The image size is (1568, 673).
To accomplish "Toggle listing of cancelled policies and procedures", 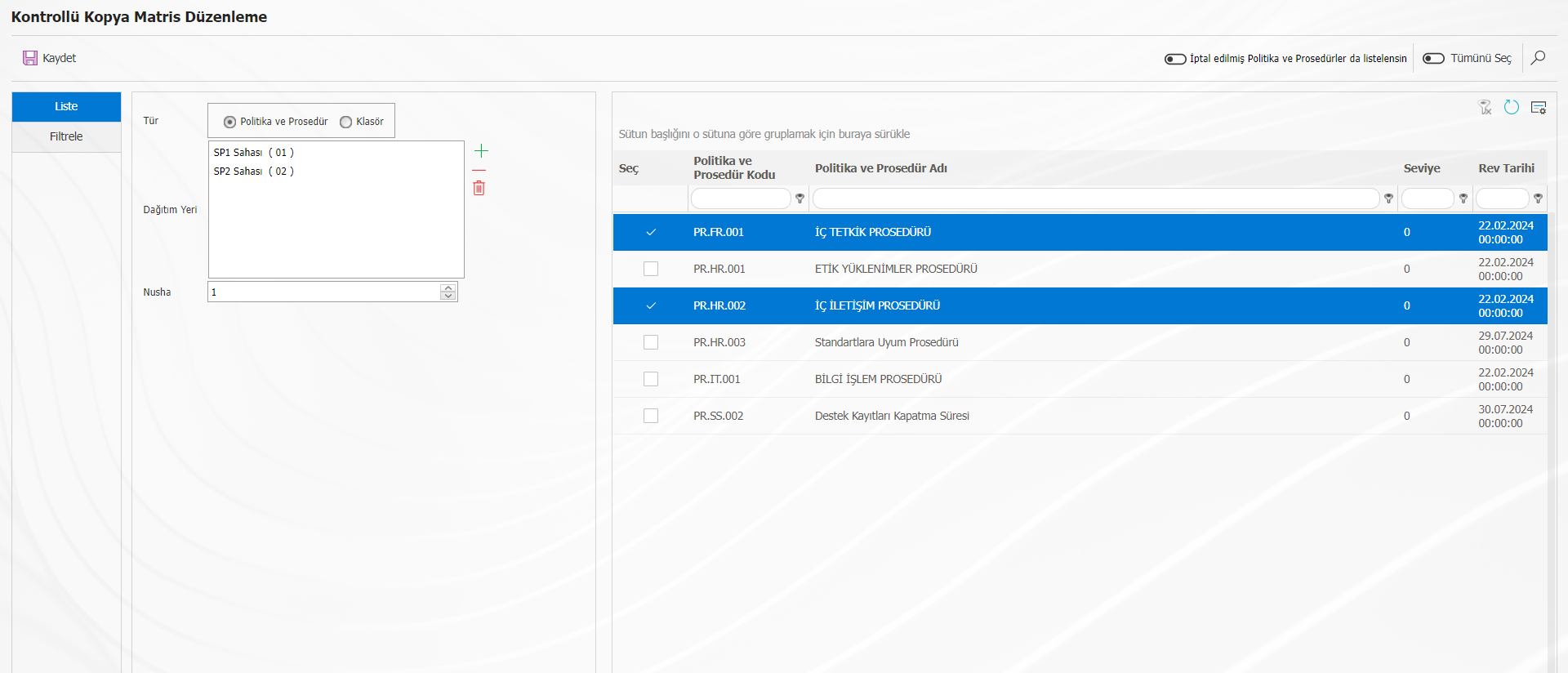I will click(x=1175, y=59).
